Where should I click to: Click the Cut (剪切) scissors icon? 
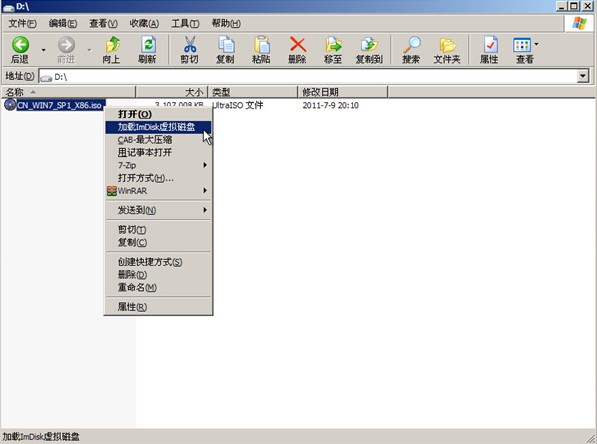pos(190,45)
